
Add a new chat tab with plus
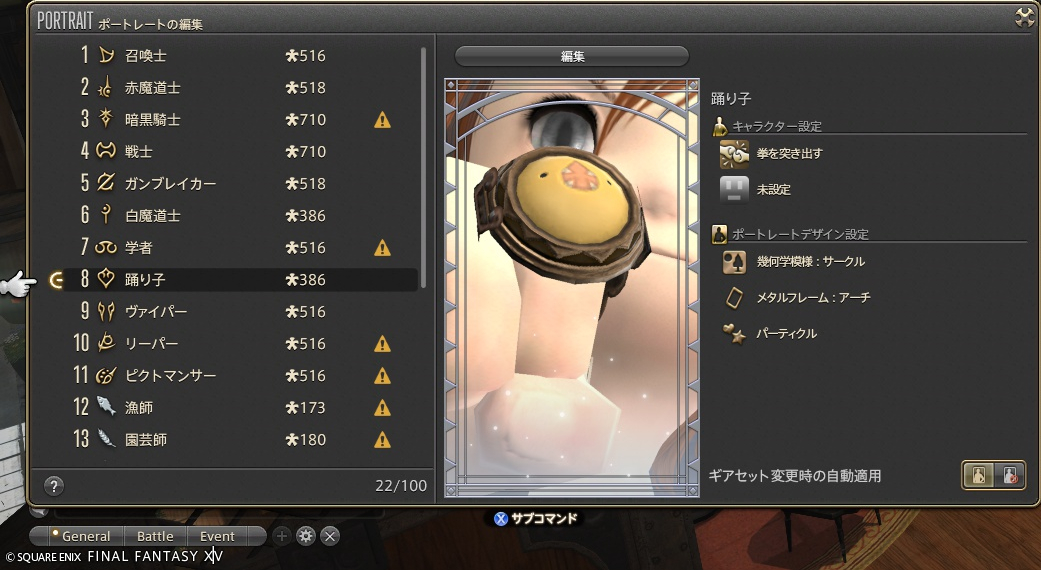[x=281, y=535]
